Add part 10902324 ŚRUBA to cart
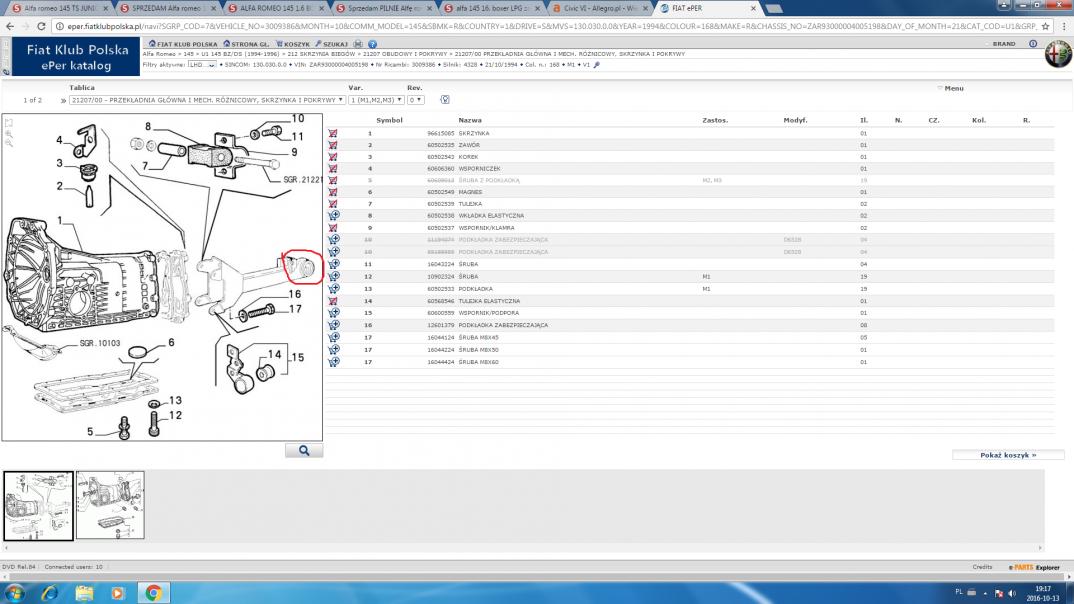The height and width of the screenshot is (604, 1074). point(334,277)
